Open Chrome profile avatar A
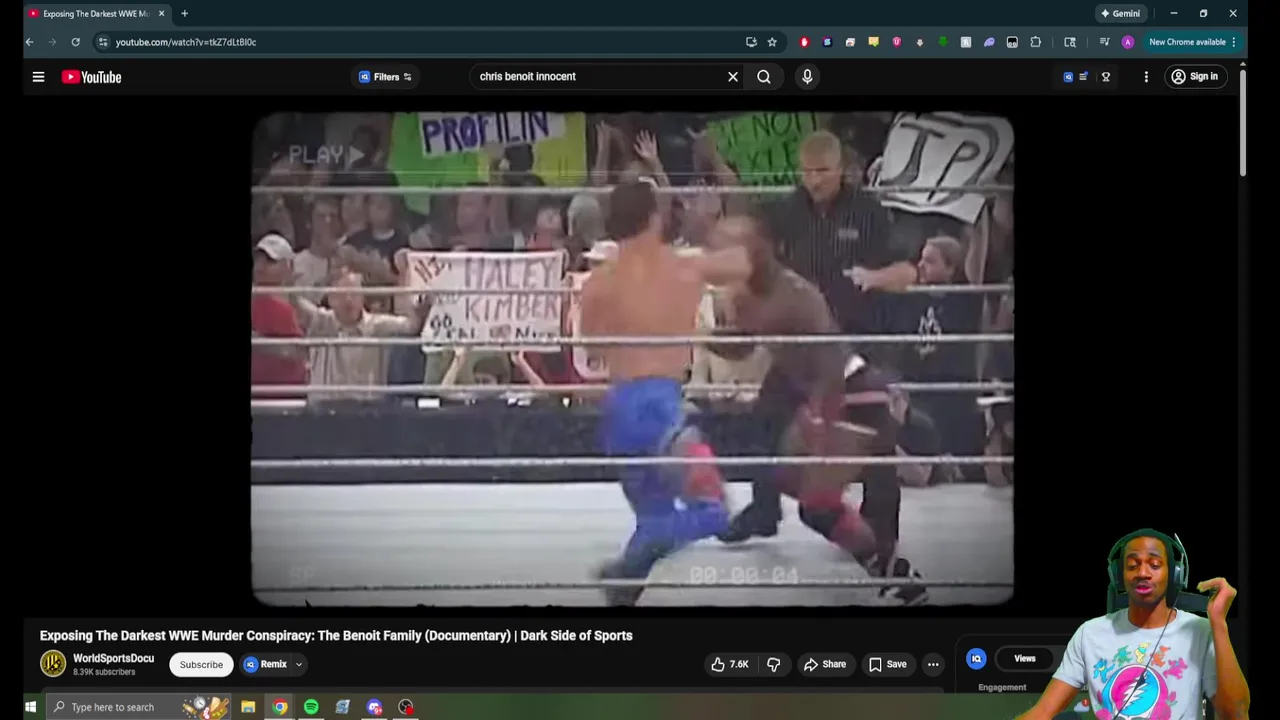The width and height of the screenshot is (1280, 720). point(1128,42)
